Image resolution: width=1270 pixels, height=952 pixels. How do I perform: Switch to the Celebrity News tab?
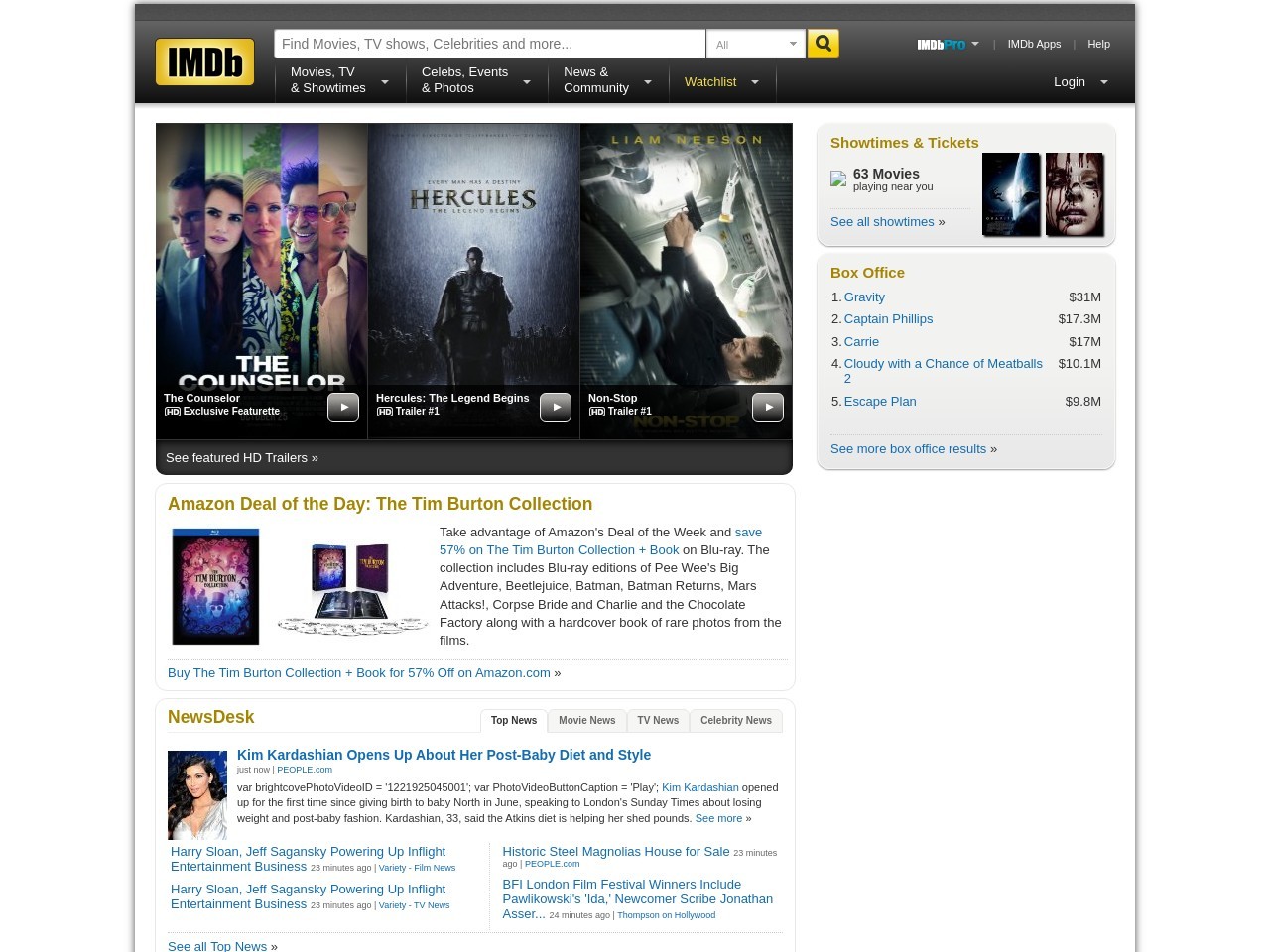[x=736, y=721]
